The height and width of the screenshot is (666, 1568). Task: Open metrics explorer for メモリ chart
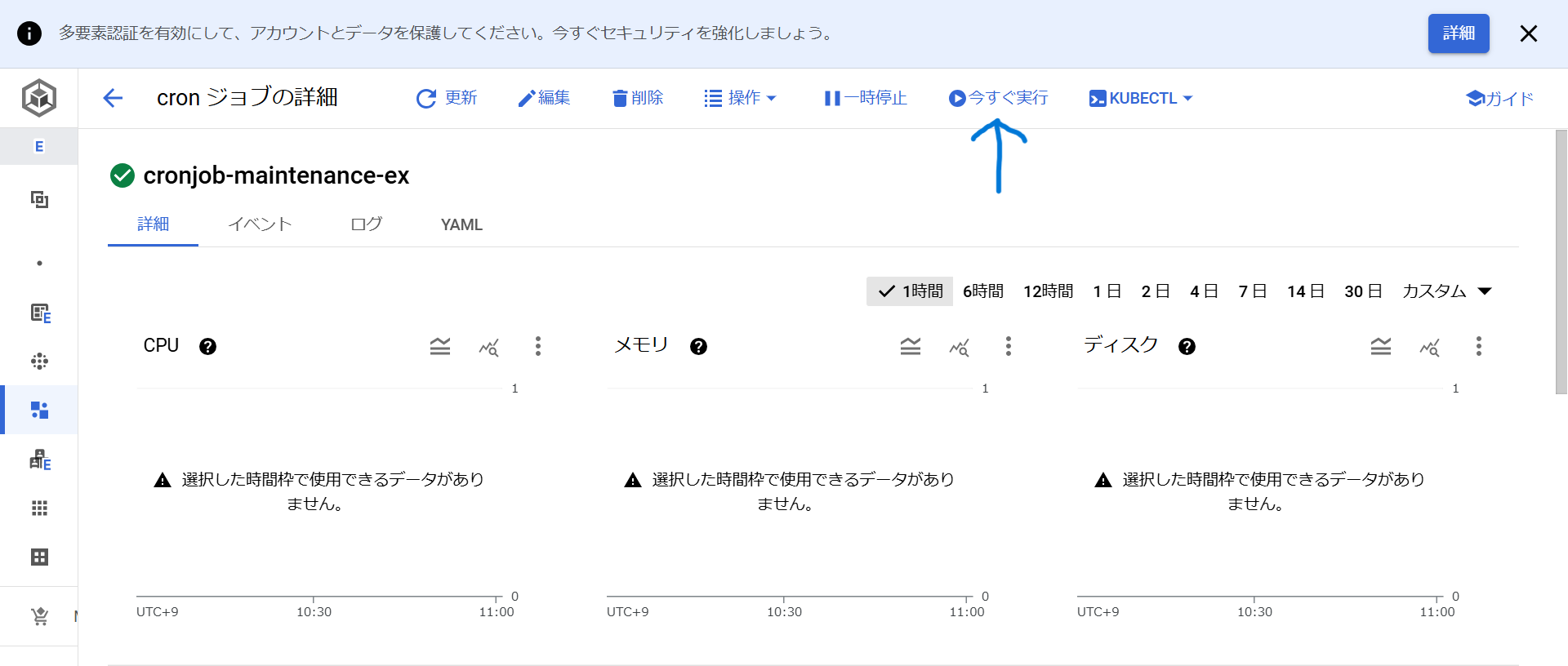pyautogui.click(x=960, y=347)
